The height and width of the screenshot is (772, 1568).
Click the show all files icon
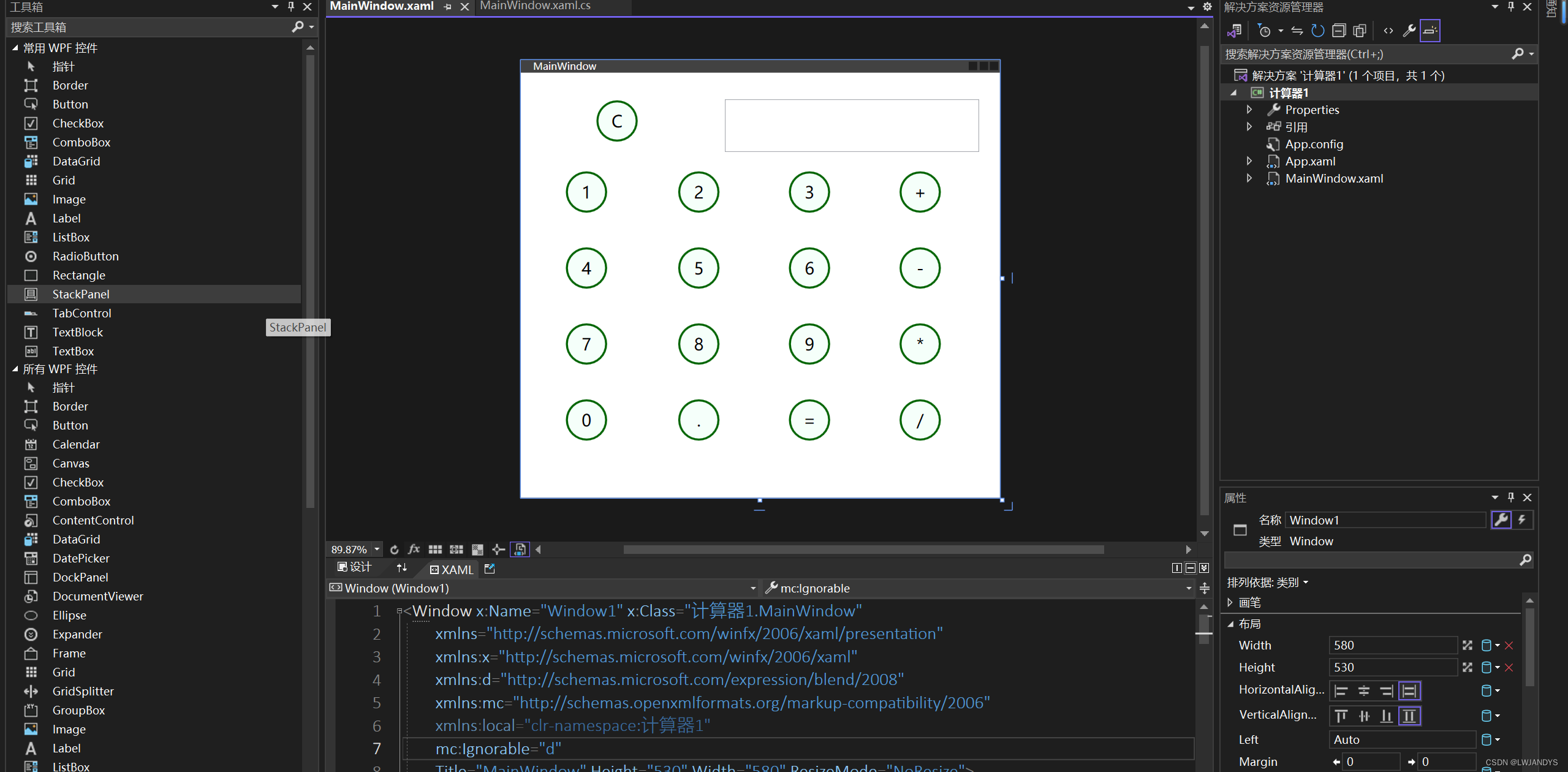click(x=1360, y=31)
